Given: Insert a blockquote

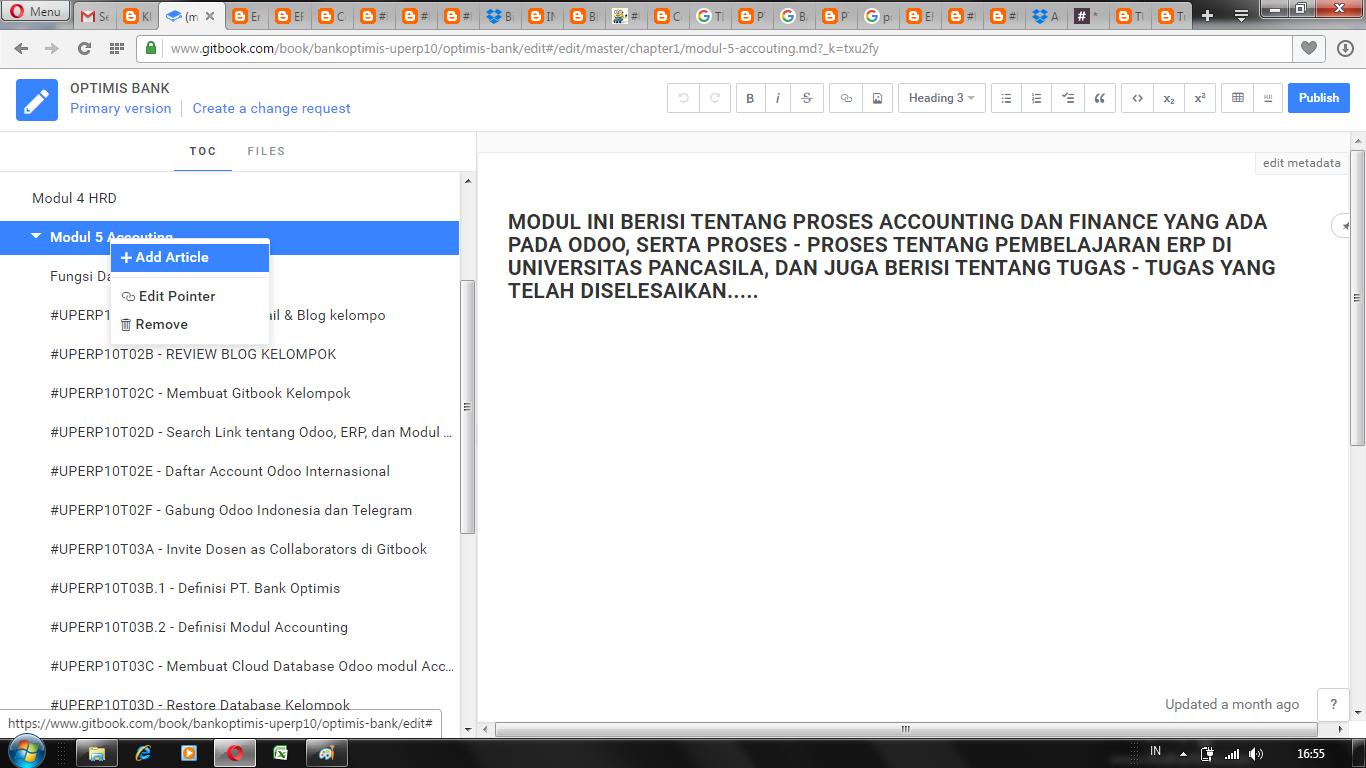Looking at the screenshot, I should pyautogui.click(x=1100, y=98).
